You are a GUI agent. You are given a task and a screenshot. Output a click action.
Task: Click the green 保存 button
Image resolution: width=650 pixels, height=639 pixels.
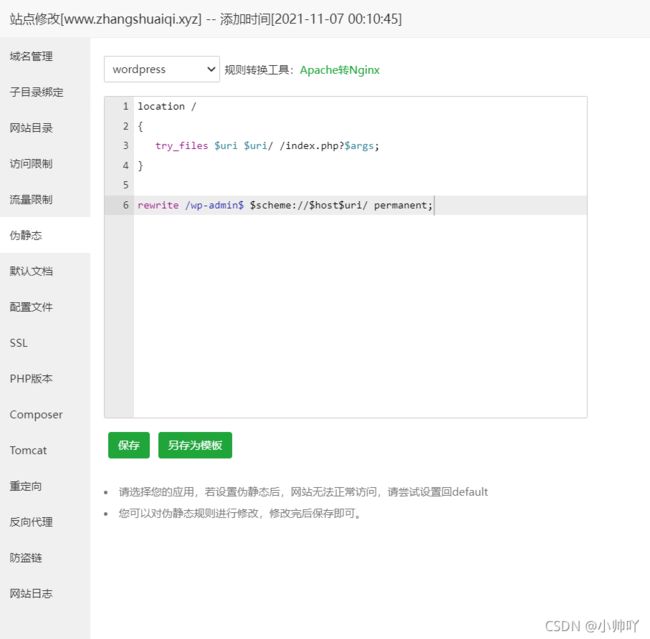[129, 445]
